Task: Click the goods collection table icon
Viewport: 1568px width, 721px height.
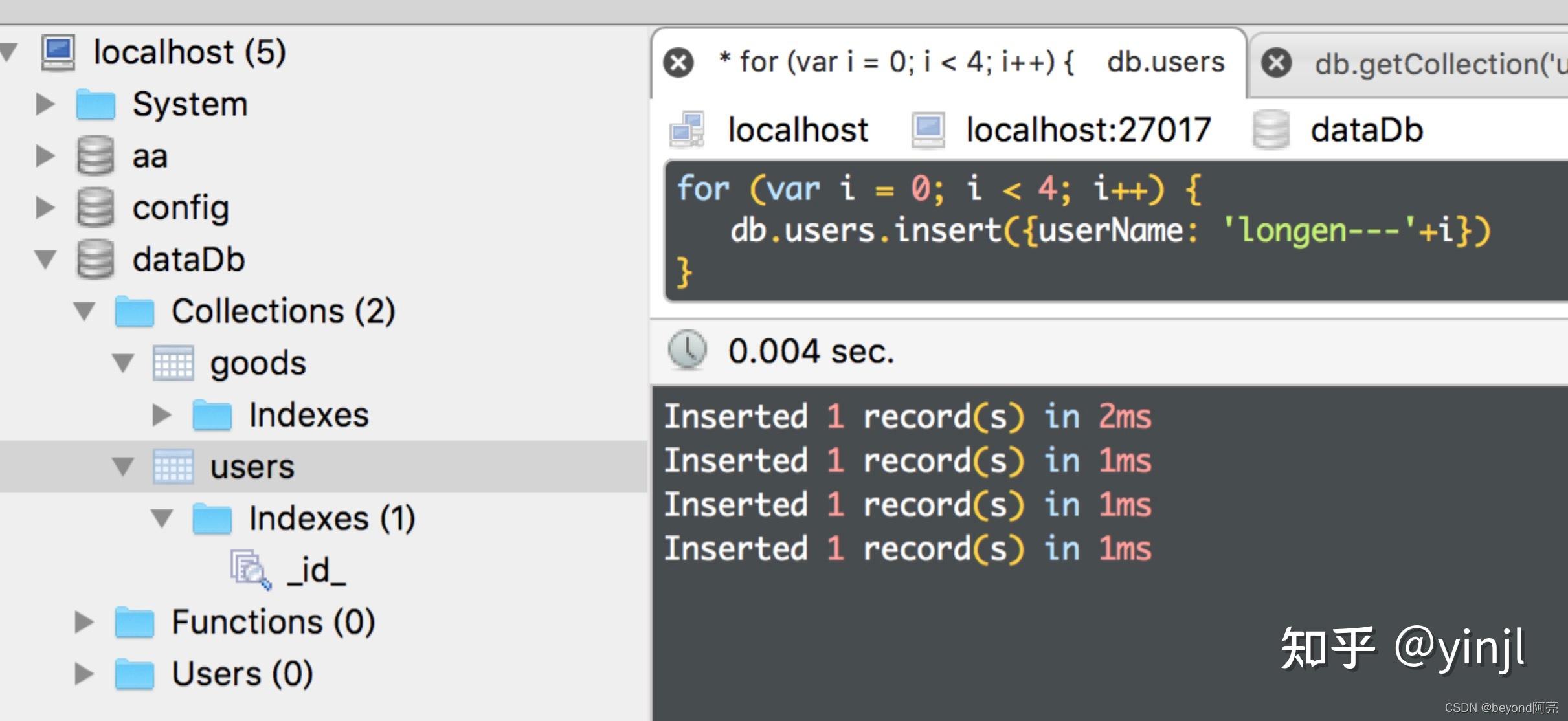Action: click(173, 363)
